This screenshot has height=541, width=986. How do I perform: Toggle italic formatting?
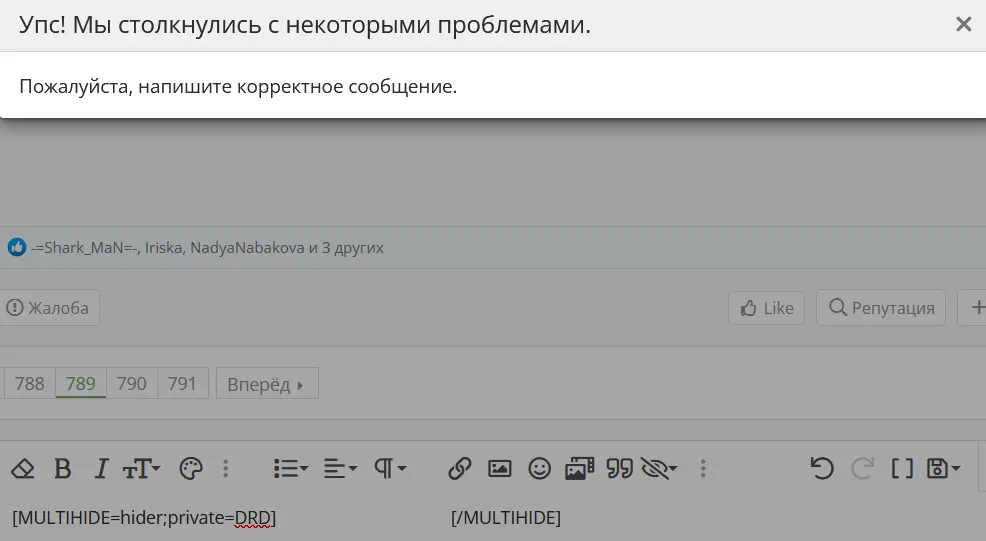(101, 469)
